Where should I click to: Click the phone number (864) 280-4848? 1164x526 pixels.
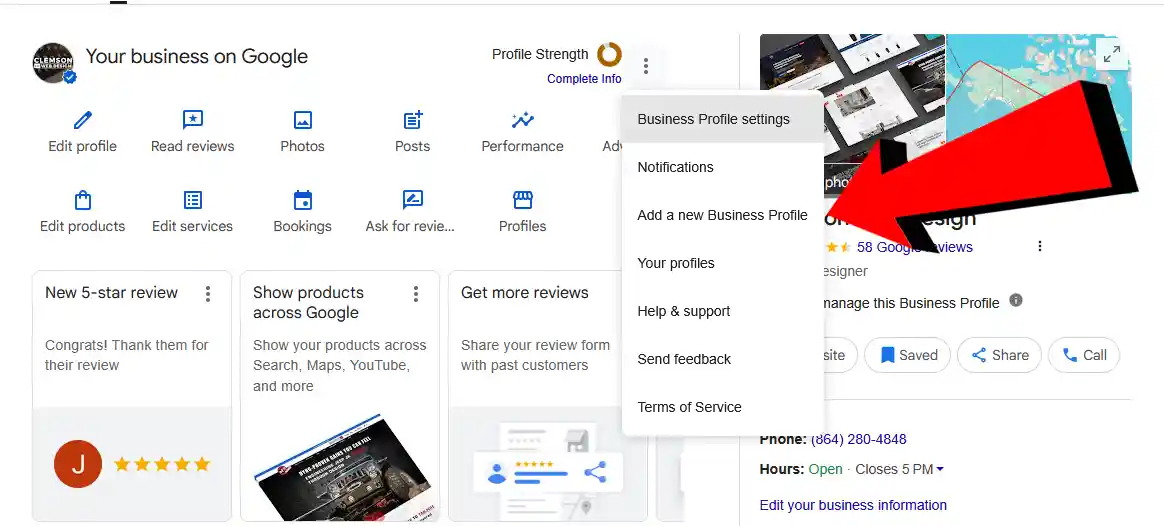pyautogui.click(x=859, y=439)
